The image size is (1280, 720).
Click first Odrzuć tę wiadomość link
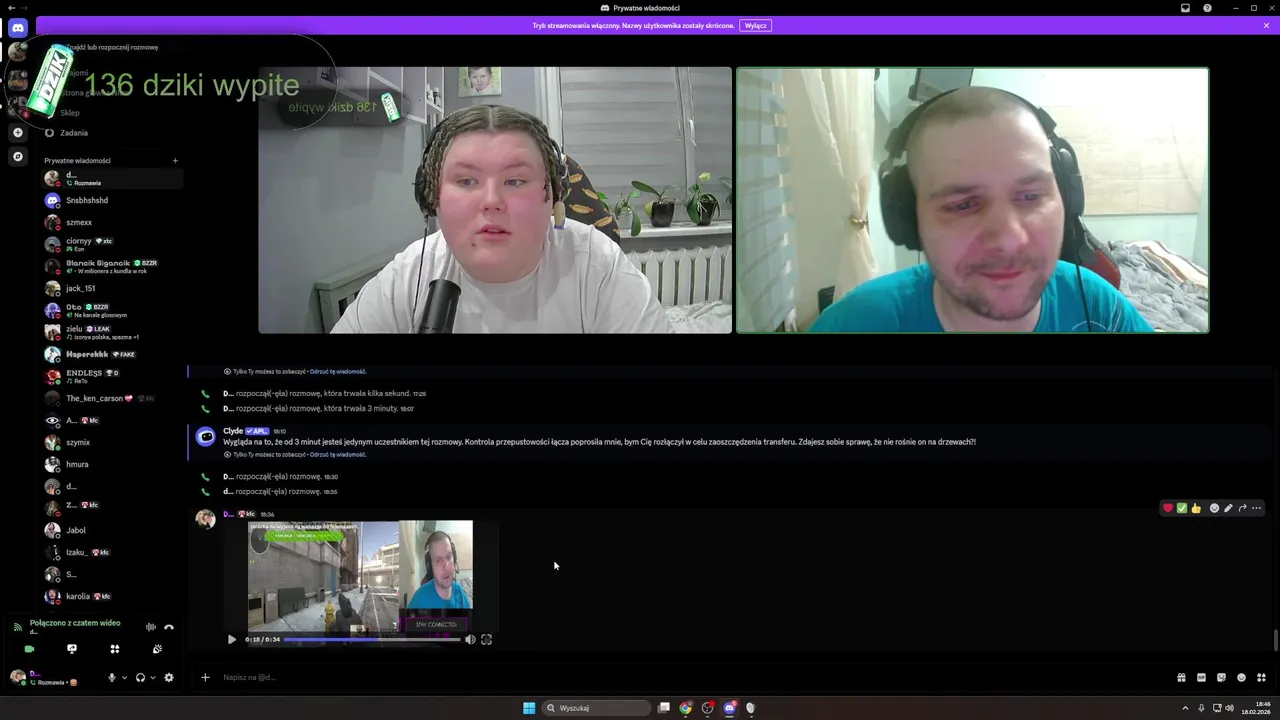click(x=338, y=371)
